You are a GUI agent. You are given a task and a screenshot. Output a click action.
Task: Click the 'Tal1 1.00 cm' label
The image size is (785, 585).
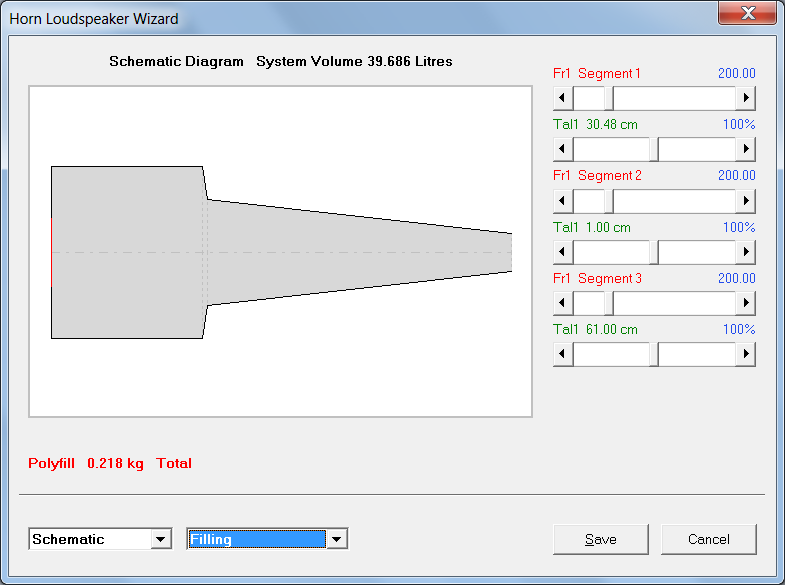[592, 227]
